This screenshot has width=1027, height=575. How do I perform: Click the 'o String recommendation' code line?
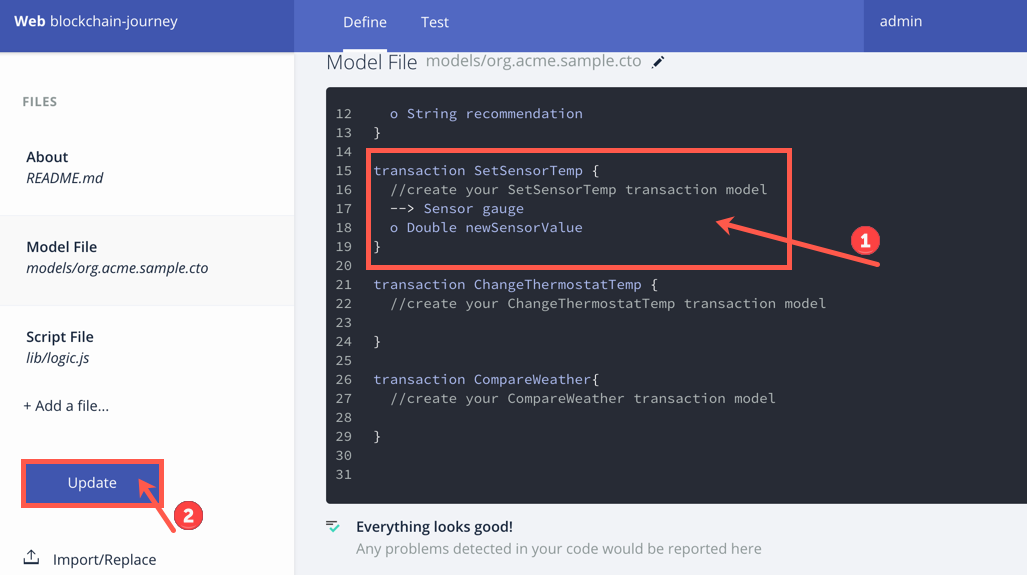click(x=486, y=114)
